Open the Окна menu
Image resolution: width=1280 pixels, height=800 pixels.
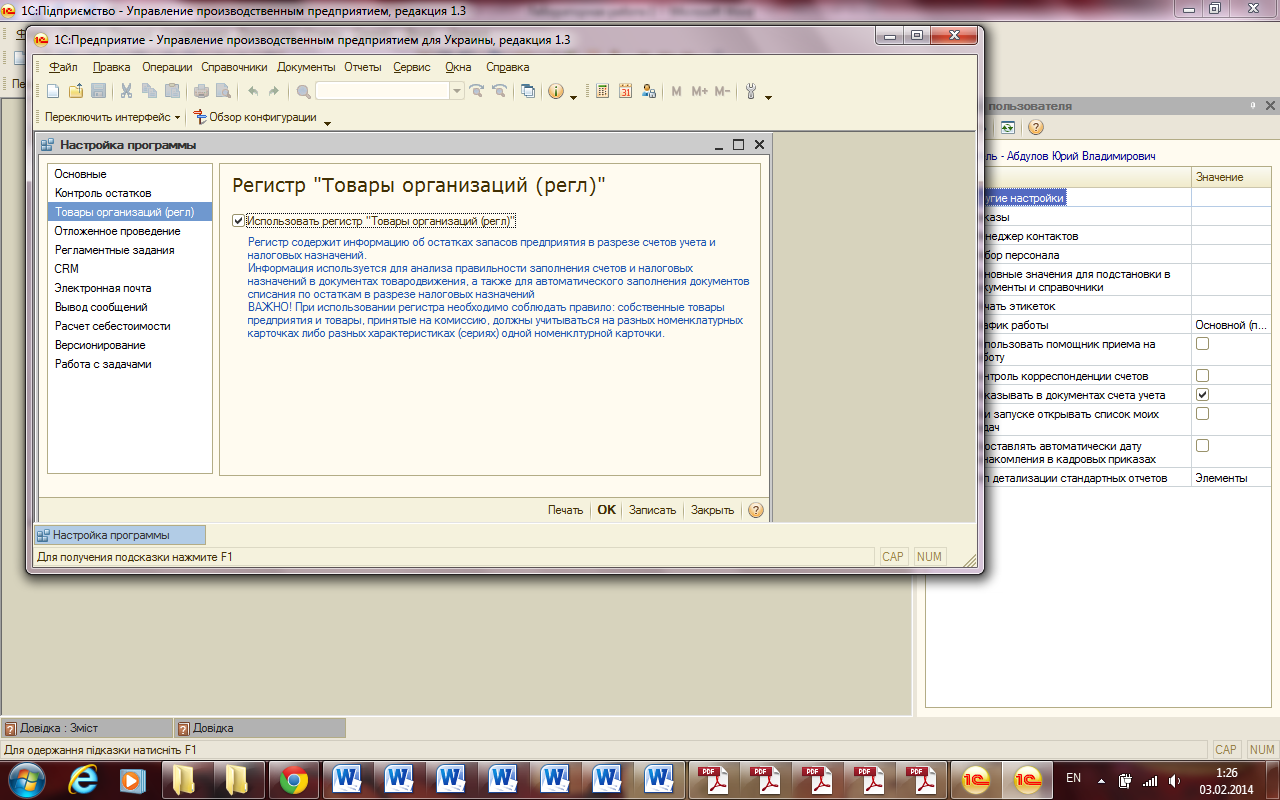coord(459,67)
